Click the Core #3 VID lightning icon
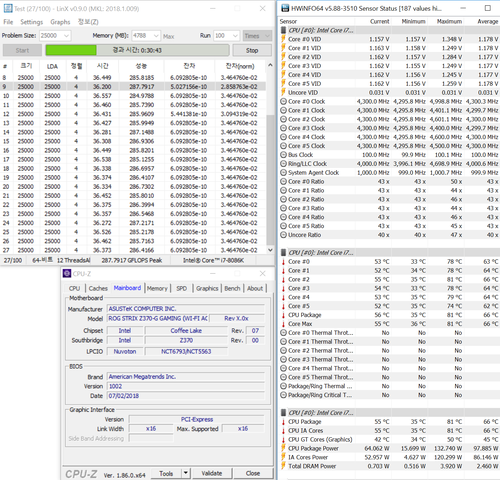 click(x=283, y=66)
